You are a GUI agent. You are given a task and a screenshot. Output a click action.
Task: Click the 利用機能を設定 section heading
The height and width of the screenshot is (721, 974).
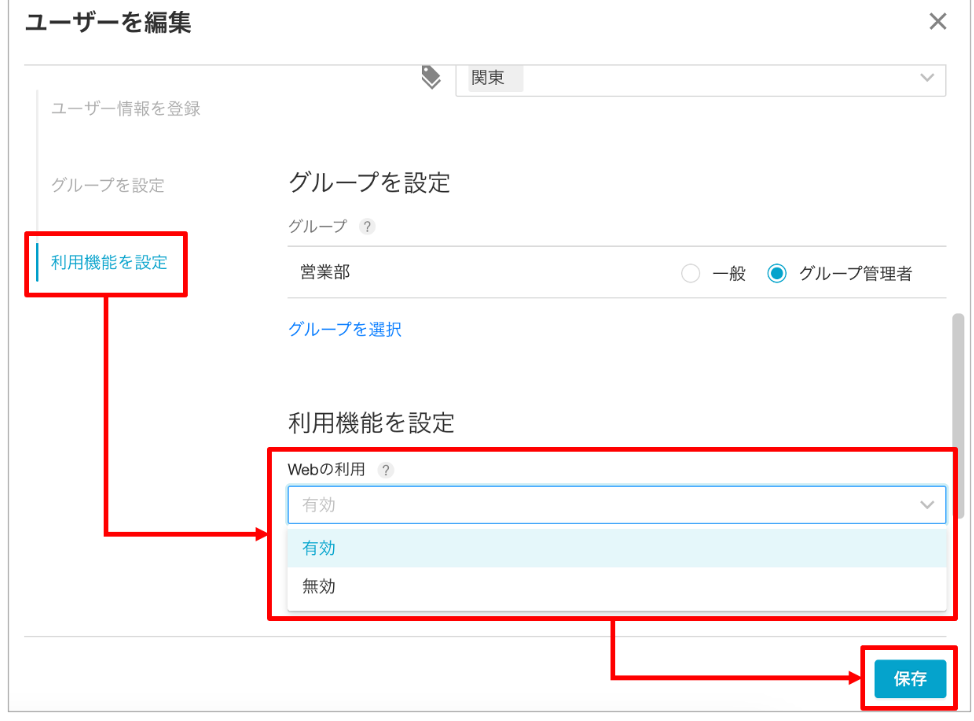pyautogui.click(x=371, y=423)
